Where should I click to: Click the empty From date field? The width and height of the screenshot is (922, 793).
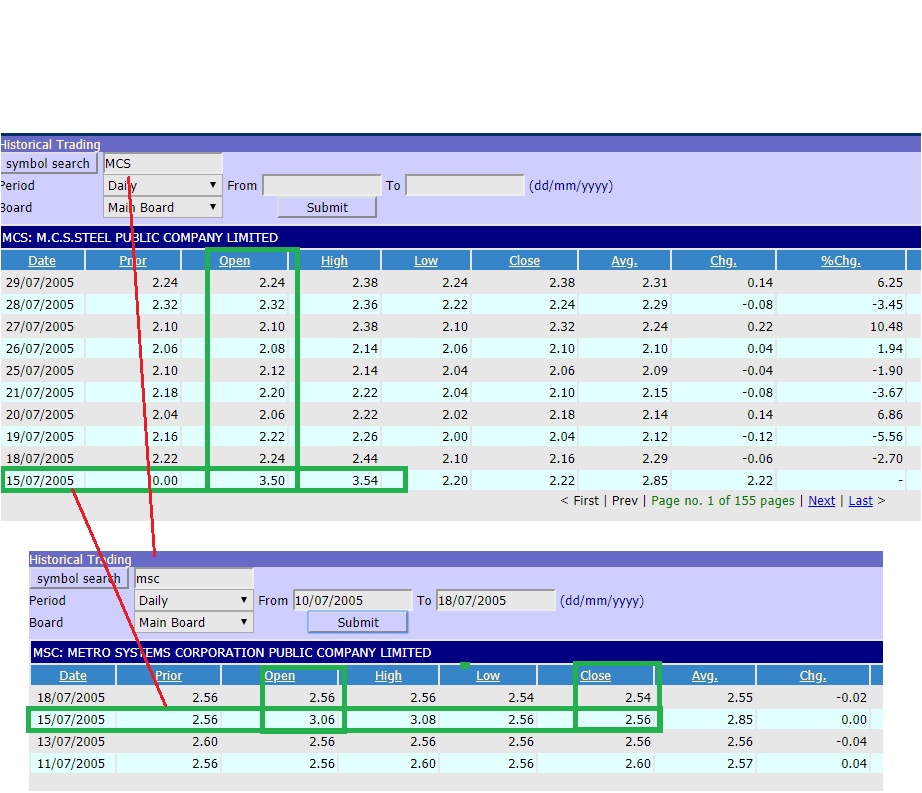pyautogui.click(x=322, y=185)
